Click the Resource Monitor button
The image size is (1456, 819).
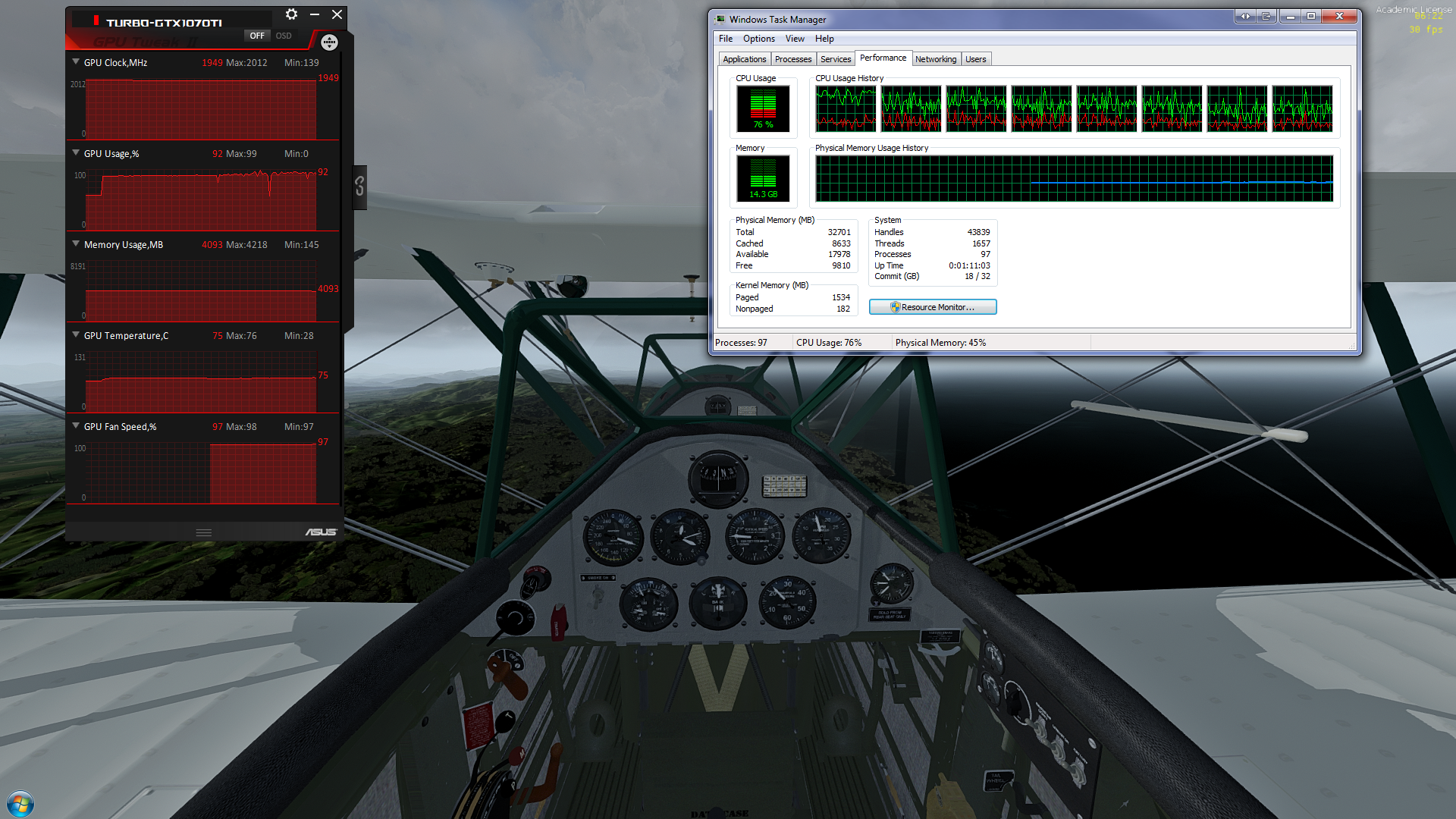click(933, 307)
